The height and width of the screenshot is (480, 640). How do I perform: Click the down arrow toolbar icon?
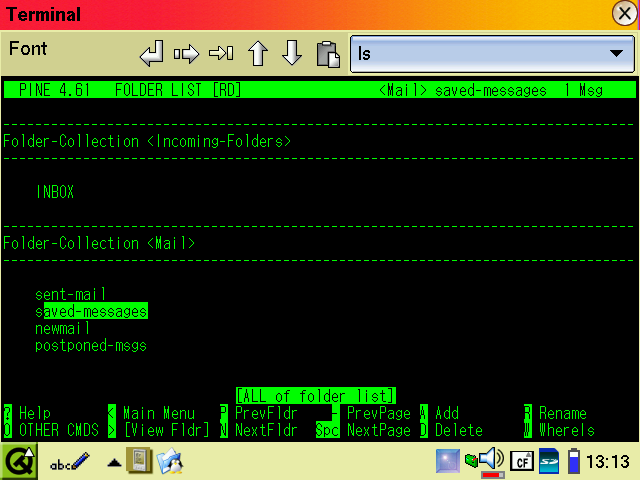pyautogui.click(x=292, y=53)
